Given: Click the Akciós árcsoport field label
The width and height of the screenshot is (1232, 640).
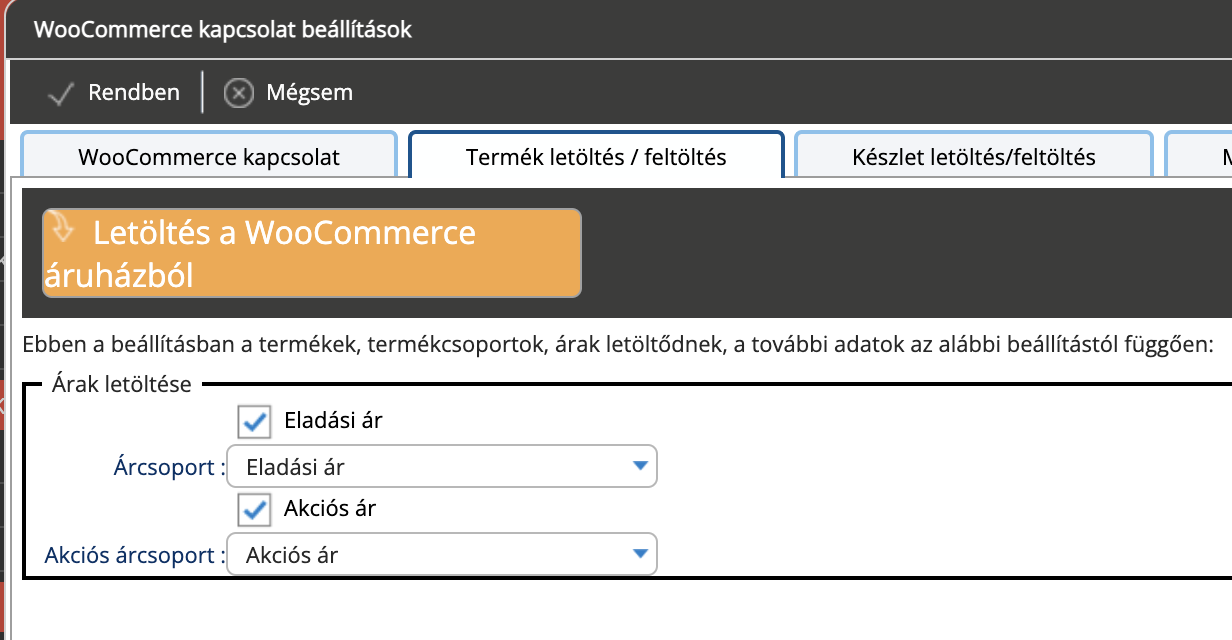Looking at the screenshot, I should pyautogui.click(x=136, y=555).
